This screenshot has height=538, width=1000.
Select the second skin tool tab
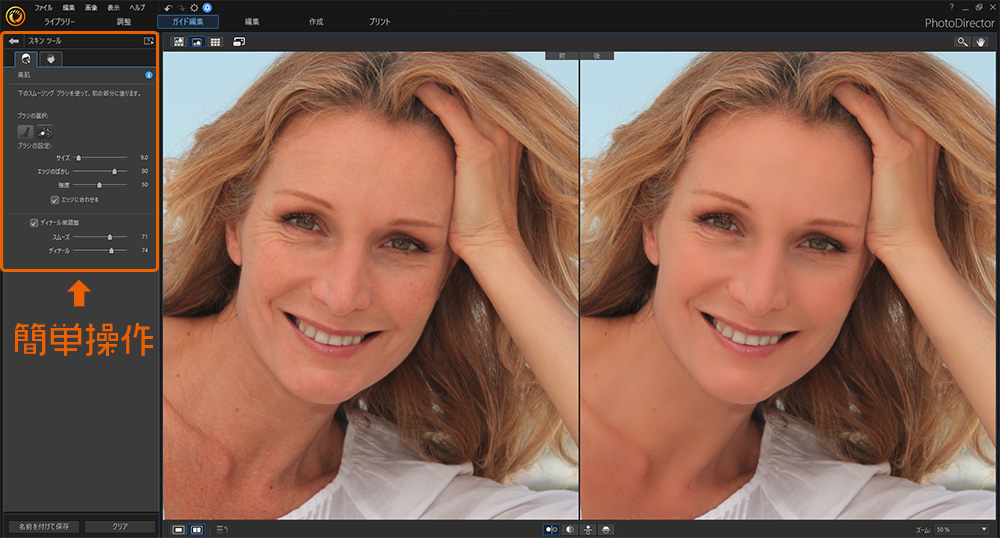pyautogui.click(x=50, y=59)
